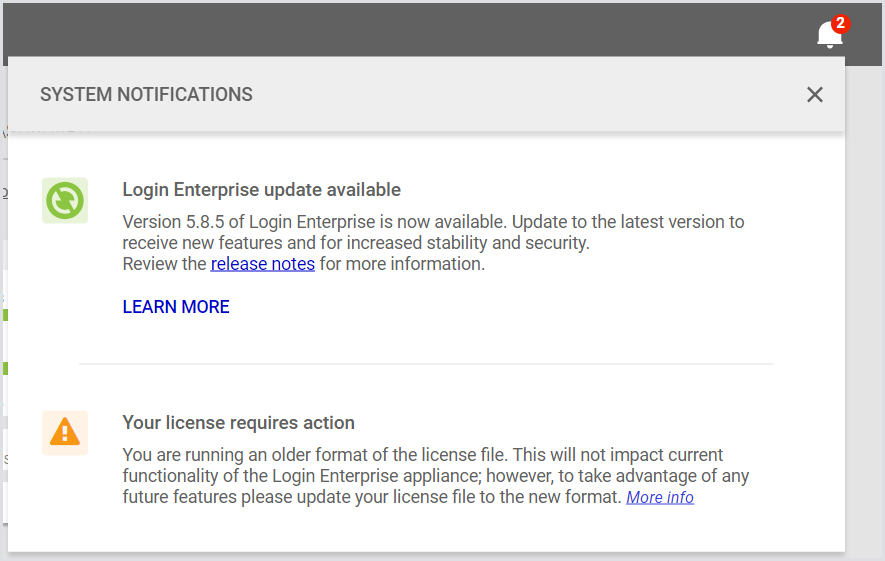Click the dark top bar left of the bell

(400, 30)
